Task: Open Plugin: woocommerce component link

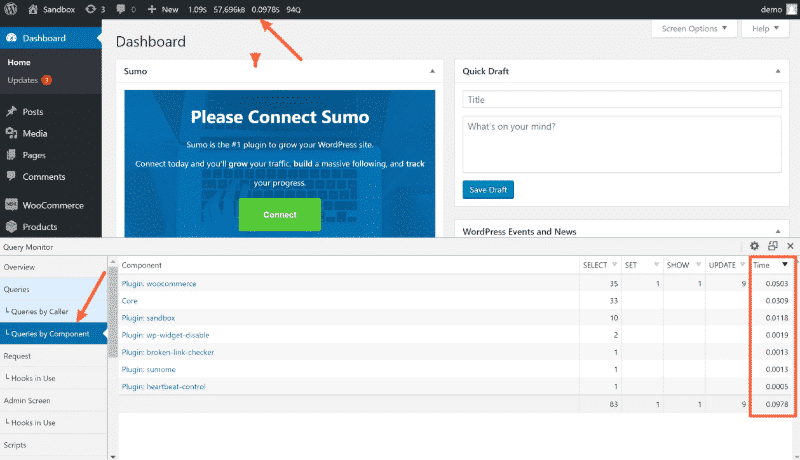Action: [159, 284]
